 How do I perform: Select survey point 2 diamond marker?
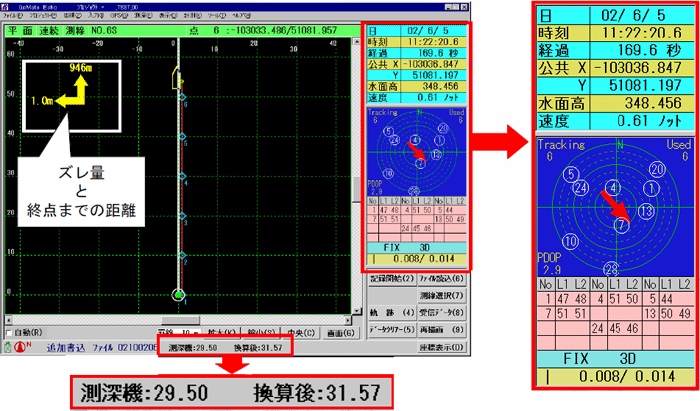point(182,255)
